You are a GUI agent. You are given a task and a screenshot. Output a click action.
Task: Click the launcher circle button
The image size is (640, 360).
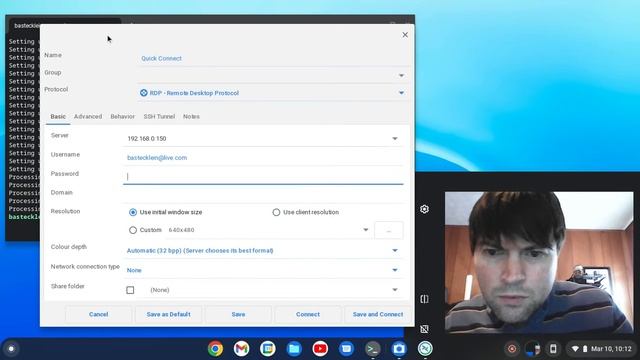11,349
